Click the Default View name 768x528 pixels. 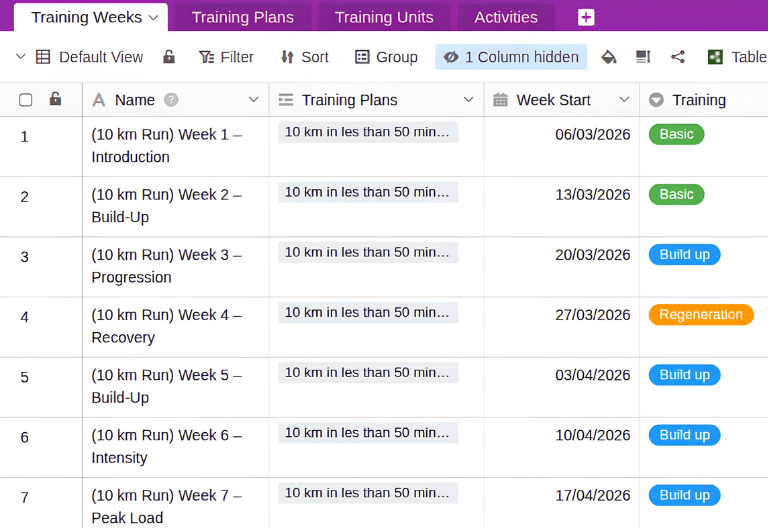coord(101,57)
